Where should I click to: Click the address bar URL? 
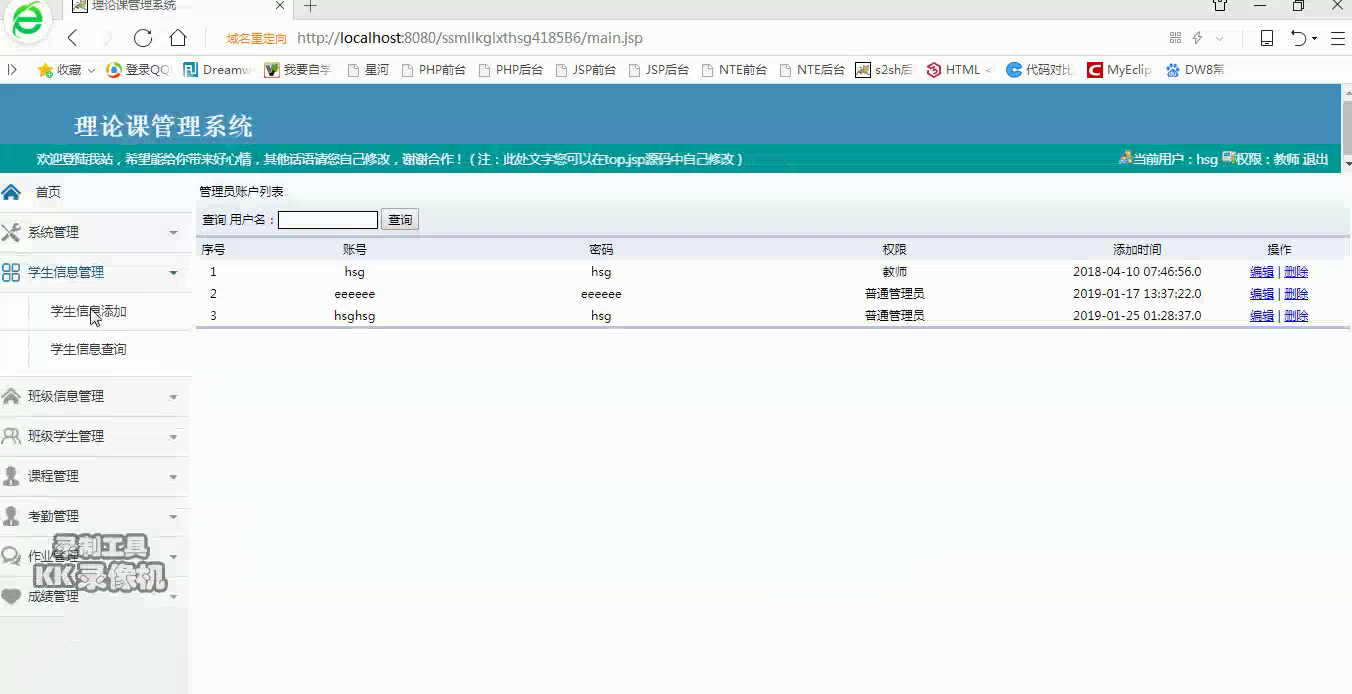(470, 38)
